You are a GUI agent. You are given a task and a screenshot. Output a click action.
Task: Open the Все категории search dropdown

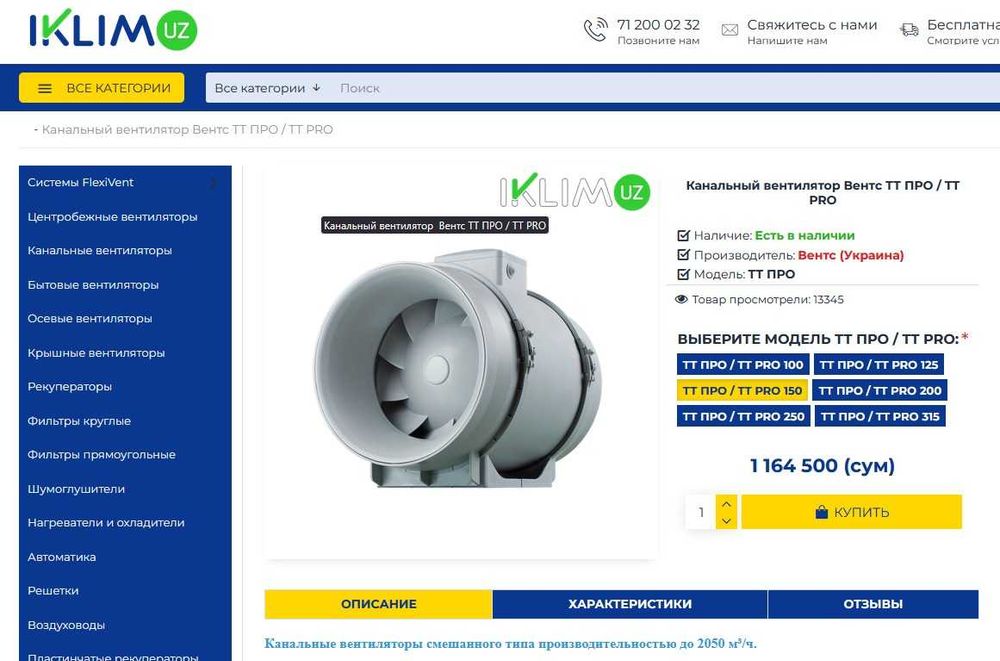coord(267,88)
